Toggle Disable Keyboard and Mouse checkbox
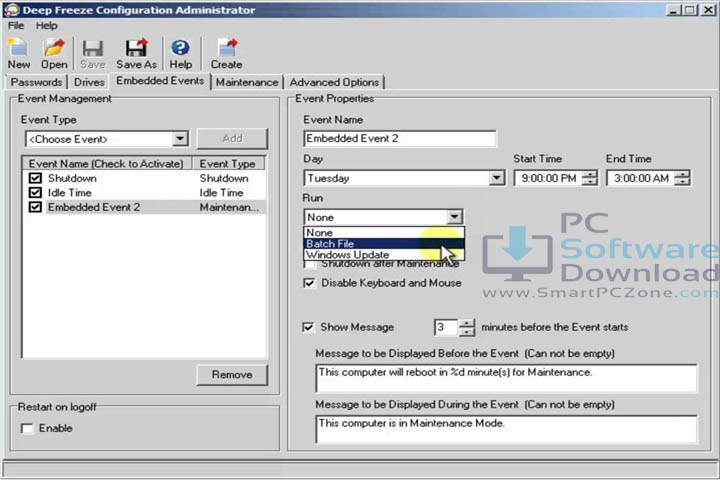Image resolution: width=720 pixels, height=480 pixels. coord(309,283)
